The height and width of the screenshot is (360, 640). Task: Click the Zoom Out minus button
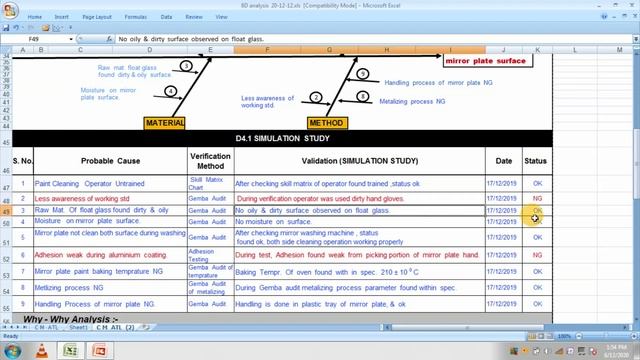click(578, 336)
